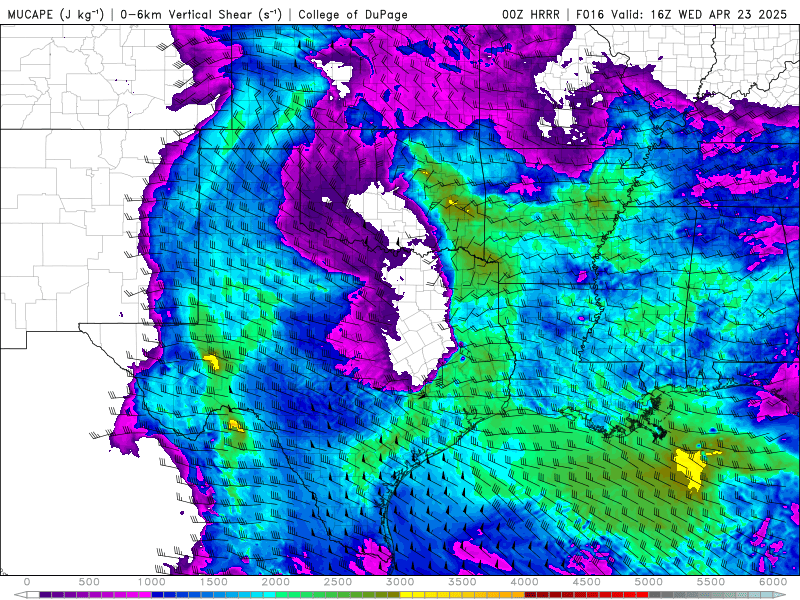This screenshot has width=800, height=600.
Task: Pick the first gray swatch under 5000
Action: [x=655, y=594]
